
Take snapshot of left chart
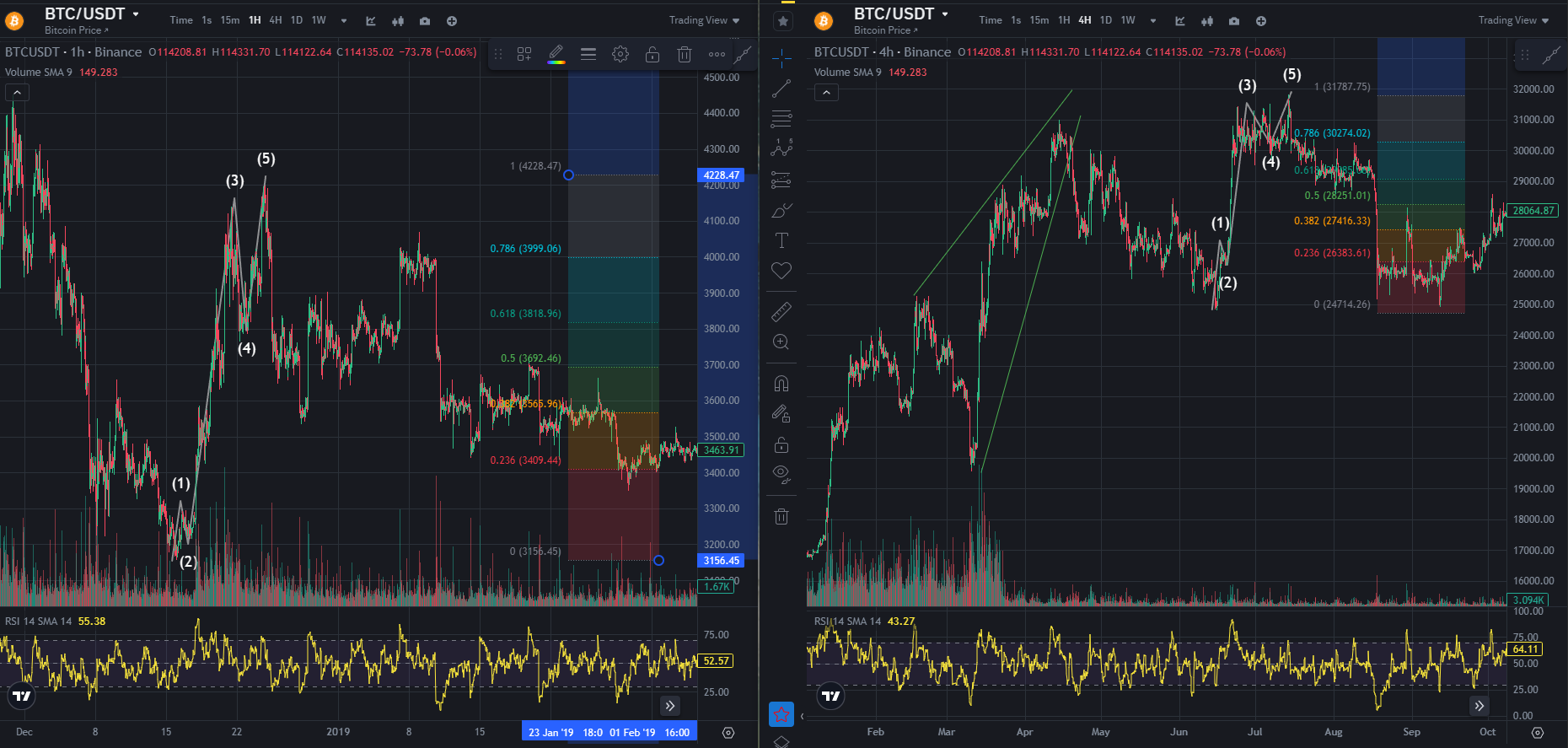[x=425, y=21]
